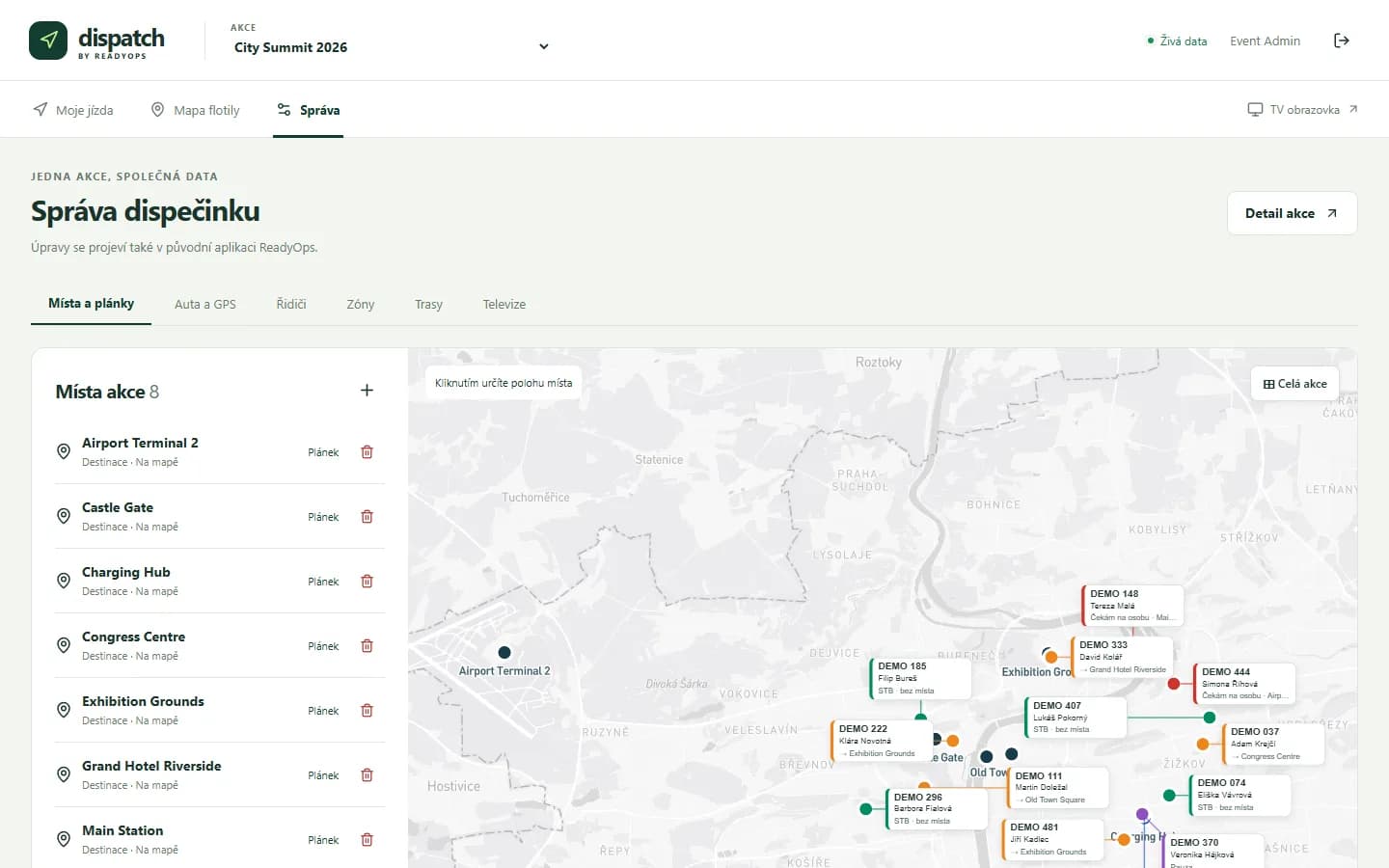
Task: Open the Televize tab
Action: 504,304
